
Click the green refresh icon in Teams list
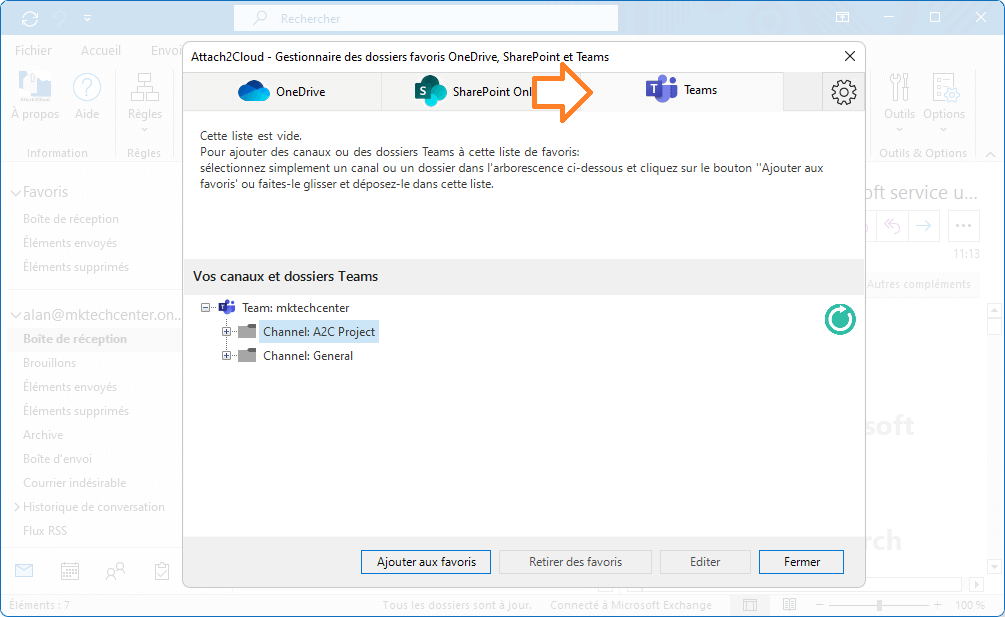click(x=839, y=319)
